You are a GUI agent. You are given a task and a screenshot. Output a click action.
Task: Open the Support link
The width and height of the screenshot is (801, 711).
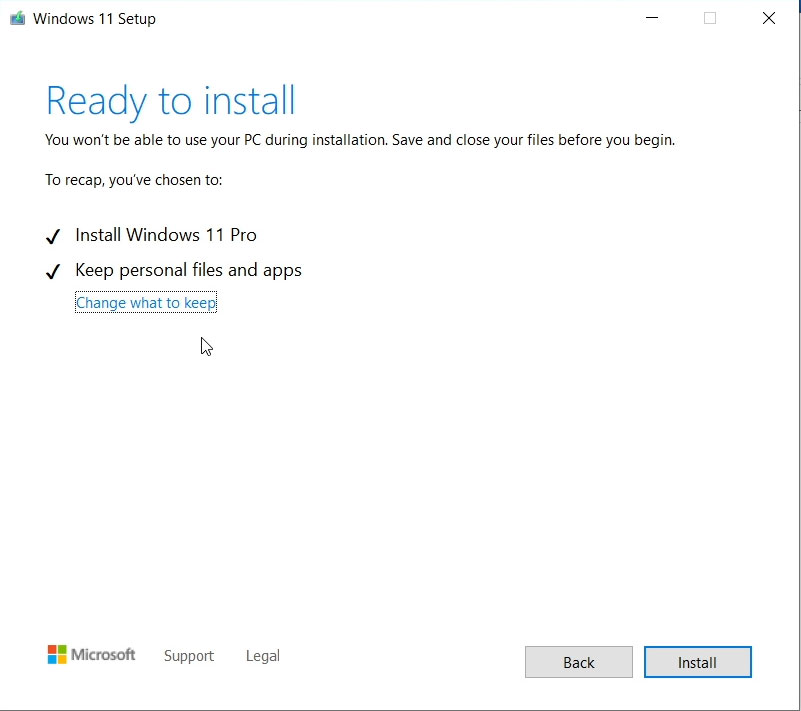pos(189,656)
